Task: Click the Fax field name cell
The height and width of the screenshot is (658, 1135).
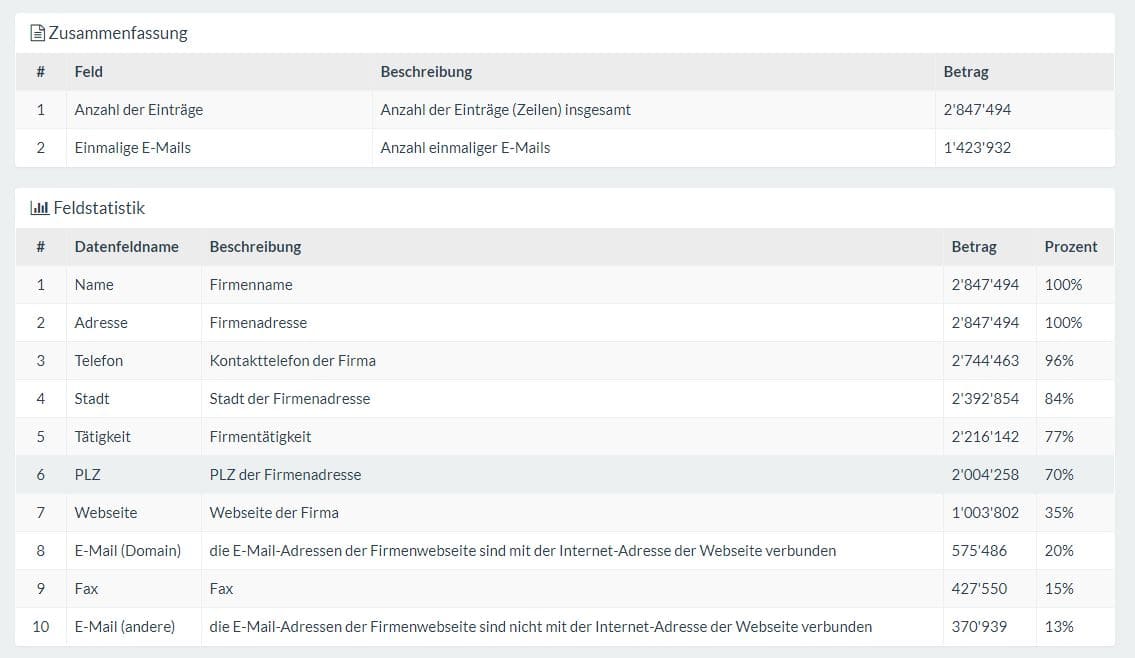Action: (86, 588)
